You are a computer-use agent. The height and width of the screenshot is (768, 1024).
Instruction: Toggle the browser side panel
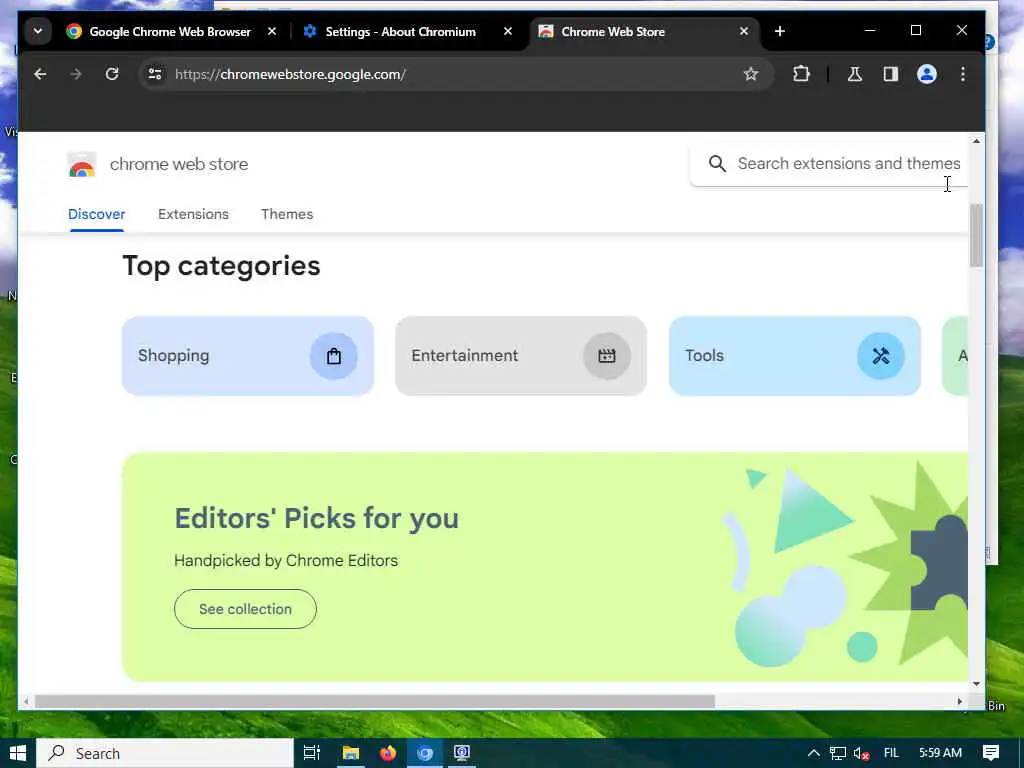click(891, 74)
